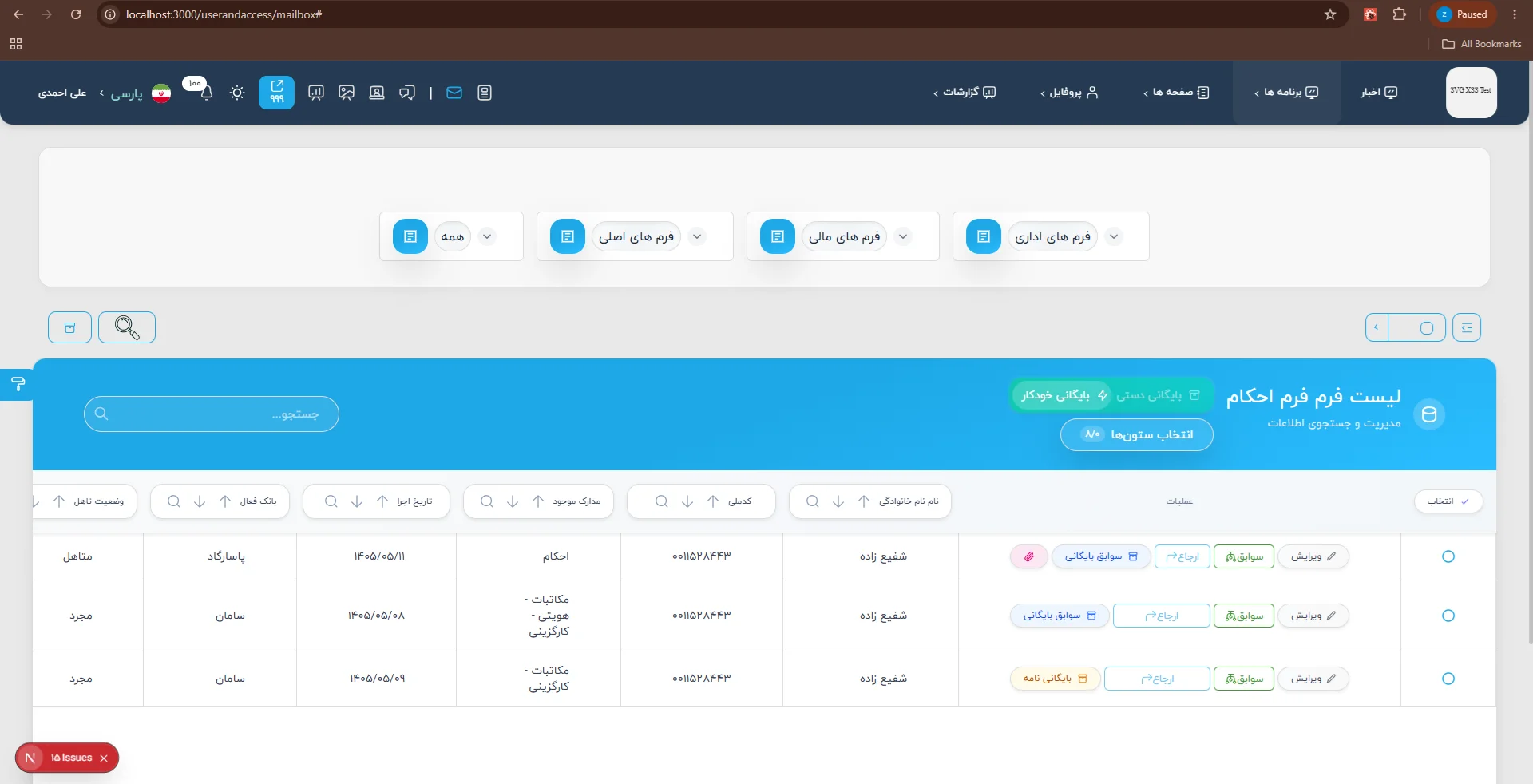This screenshot has width=1533, height=784.
Task: Click ویرایش in row dated ۱۴۰۵/۰۵/۰۸
Action: [1313, 616]
